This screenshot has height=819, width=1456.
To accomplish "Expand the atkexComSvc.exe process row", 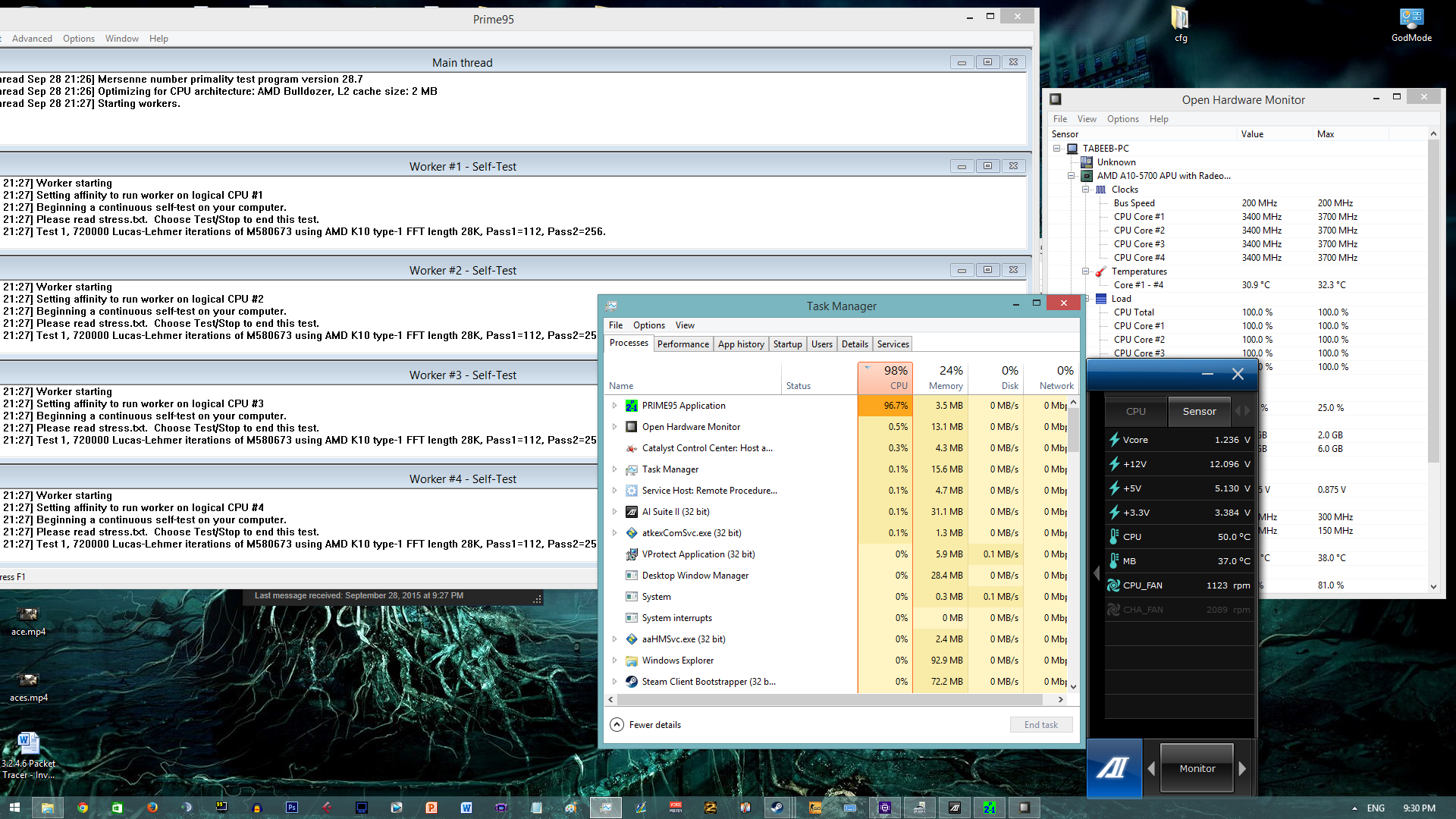I will 614,533.
